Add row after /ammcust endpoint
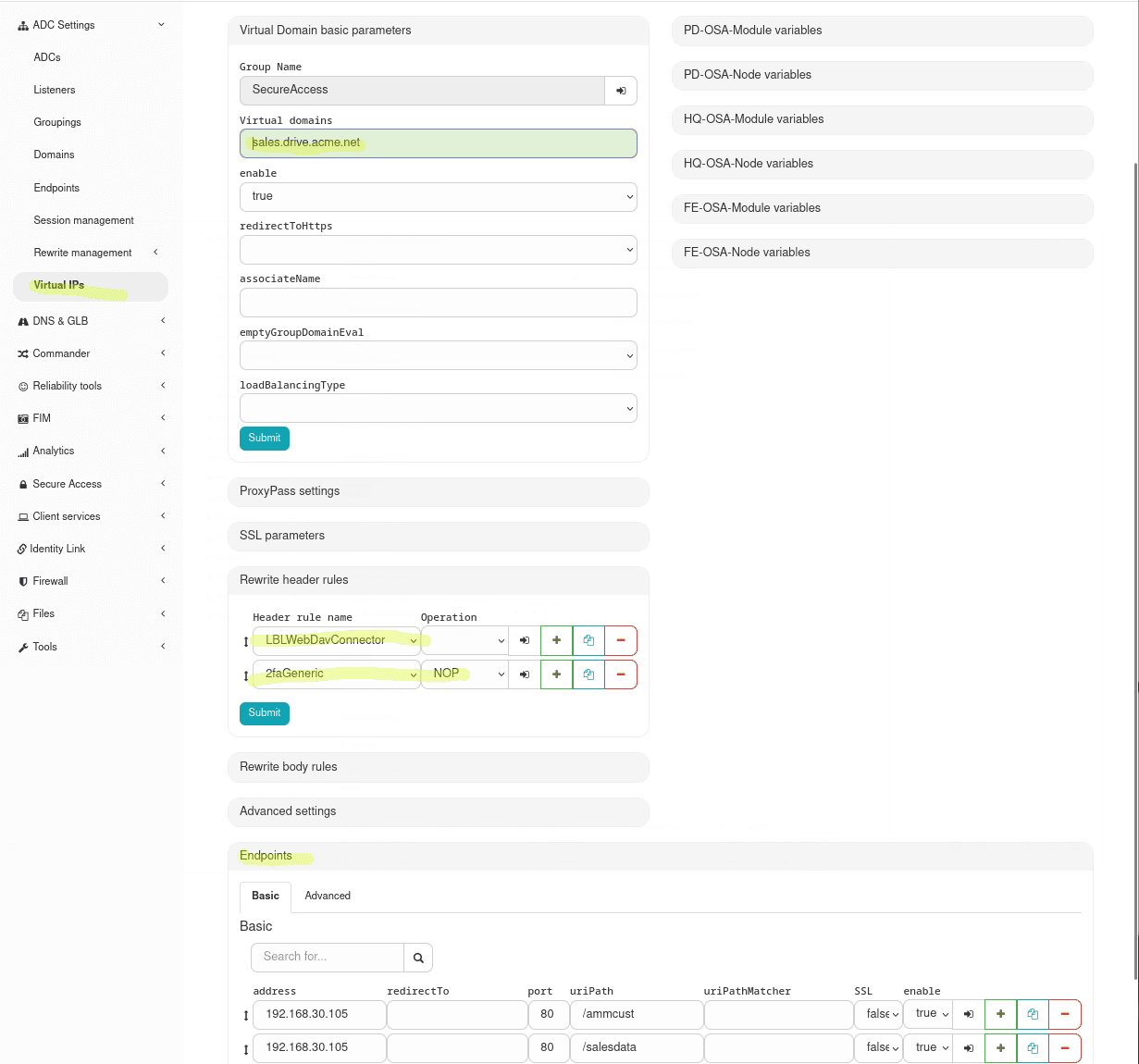The width and height of the screenshot is (1139, 1064). coord(1000,1014)
